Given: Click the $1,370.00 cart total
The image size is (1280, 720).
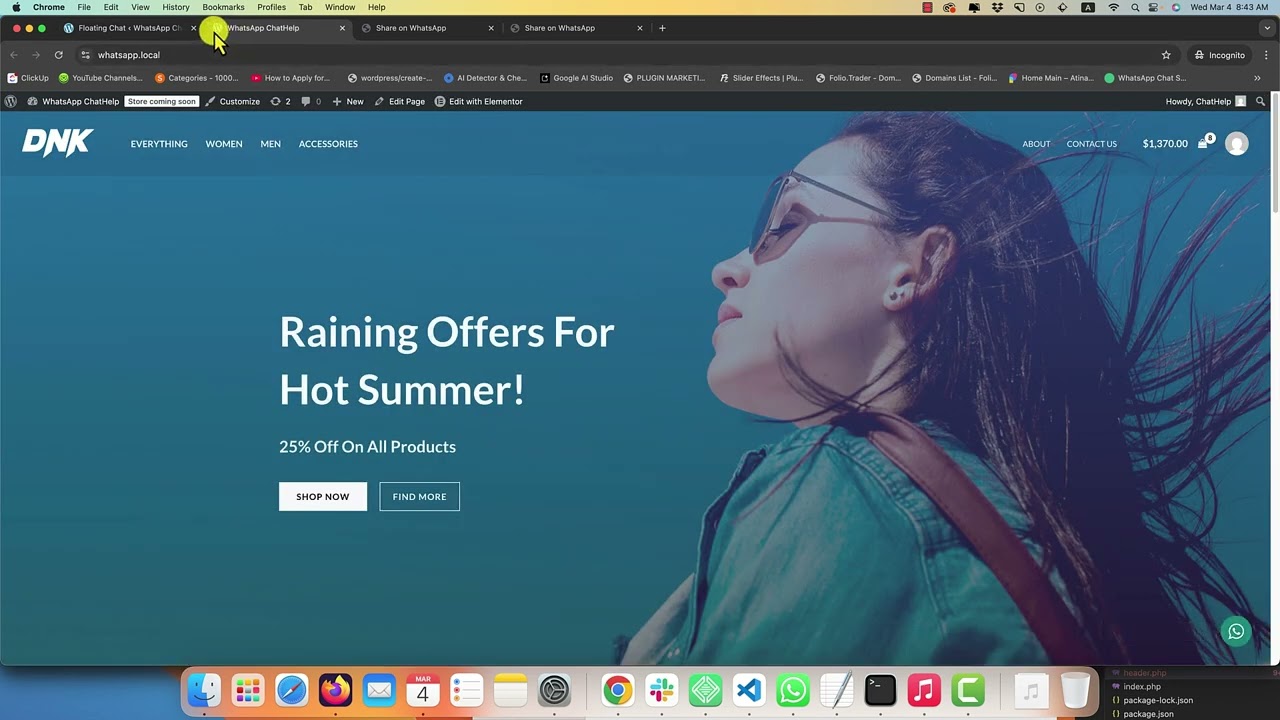Looking at the screenshot, I should click(1165, 144).
